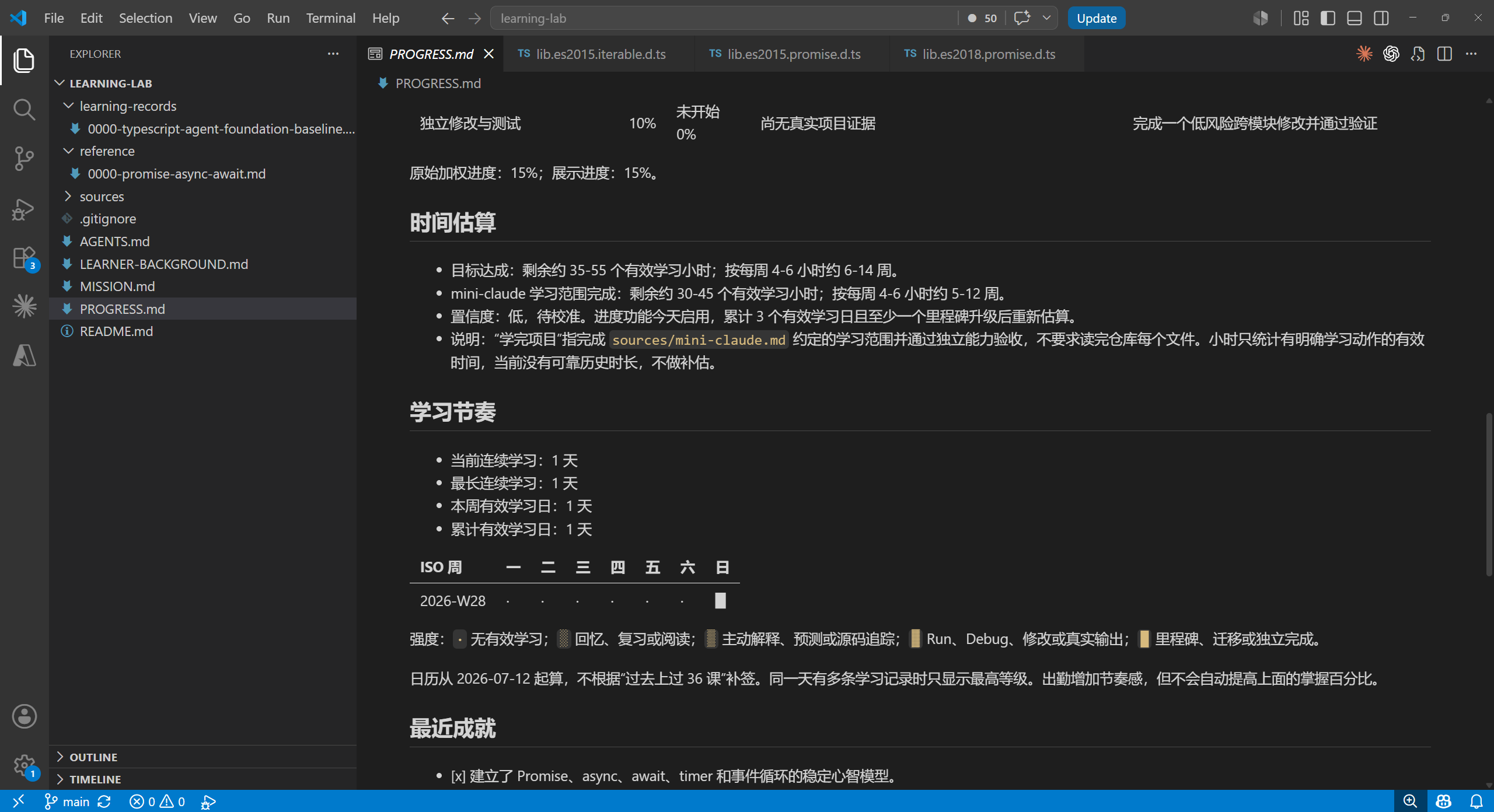Screen dimensions: 1494x812
Task: Open the Run and Debug view
Action: coord(24,209)
